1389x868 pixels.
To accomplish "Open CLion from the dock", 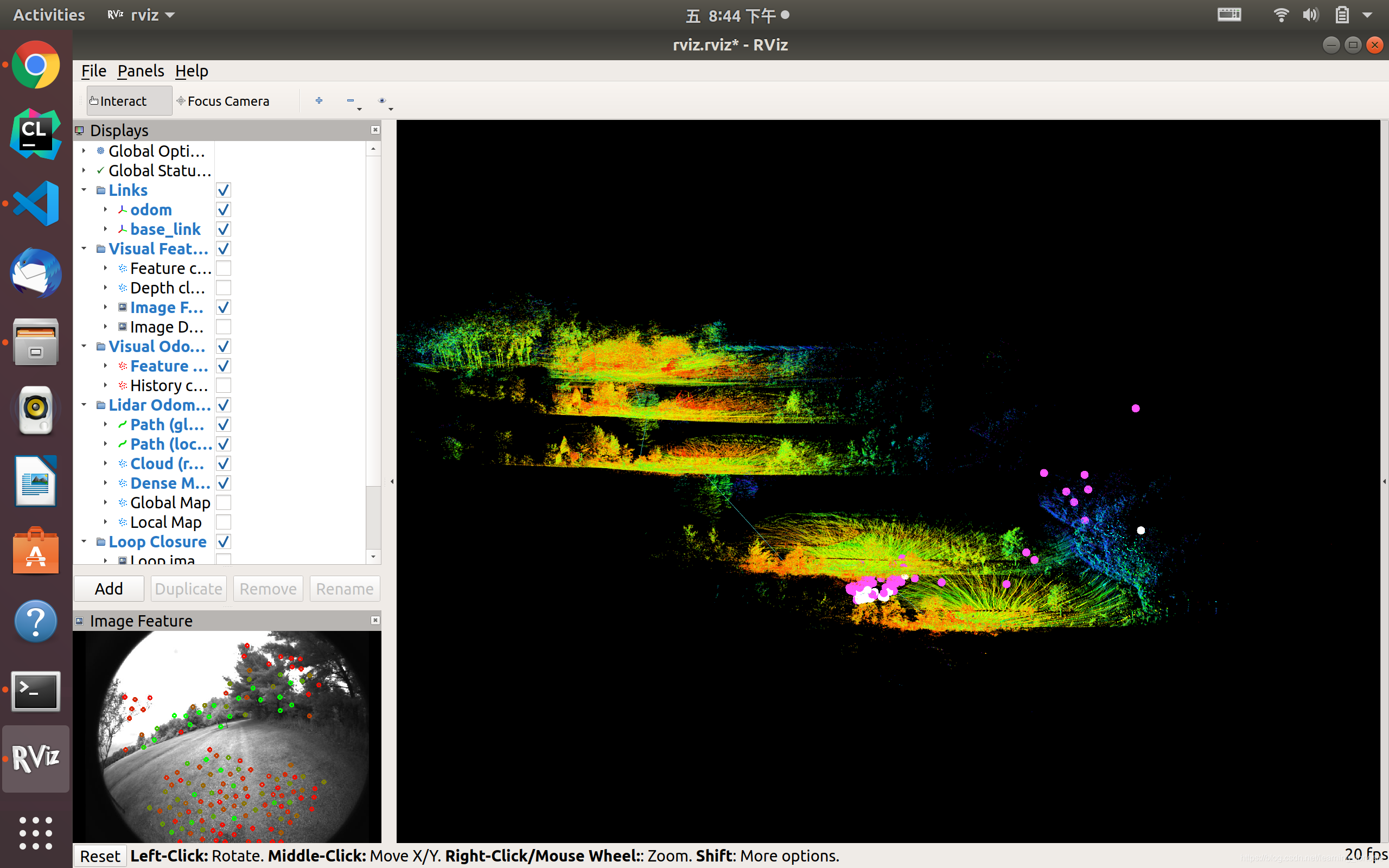I will pyautogui.click(x=36, y=134).
